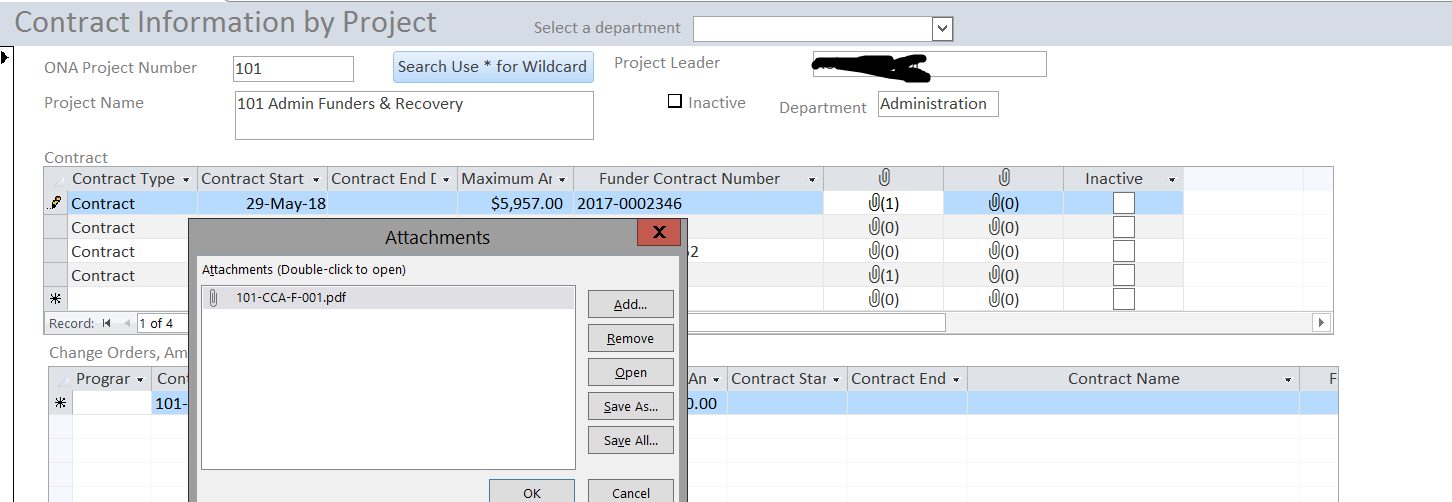
Task: Click the new-record asterisk in the Contract grid
Action: point(56,299)
